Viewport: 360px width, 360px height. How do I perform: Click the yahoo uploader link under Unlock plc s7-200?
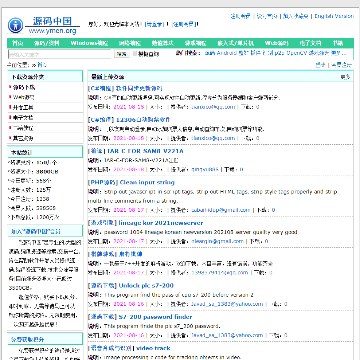227,304
